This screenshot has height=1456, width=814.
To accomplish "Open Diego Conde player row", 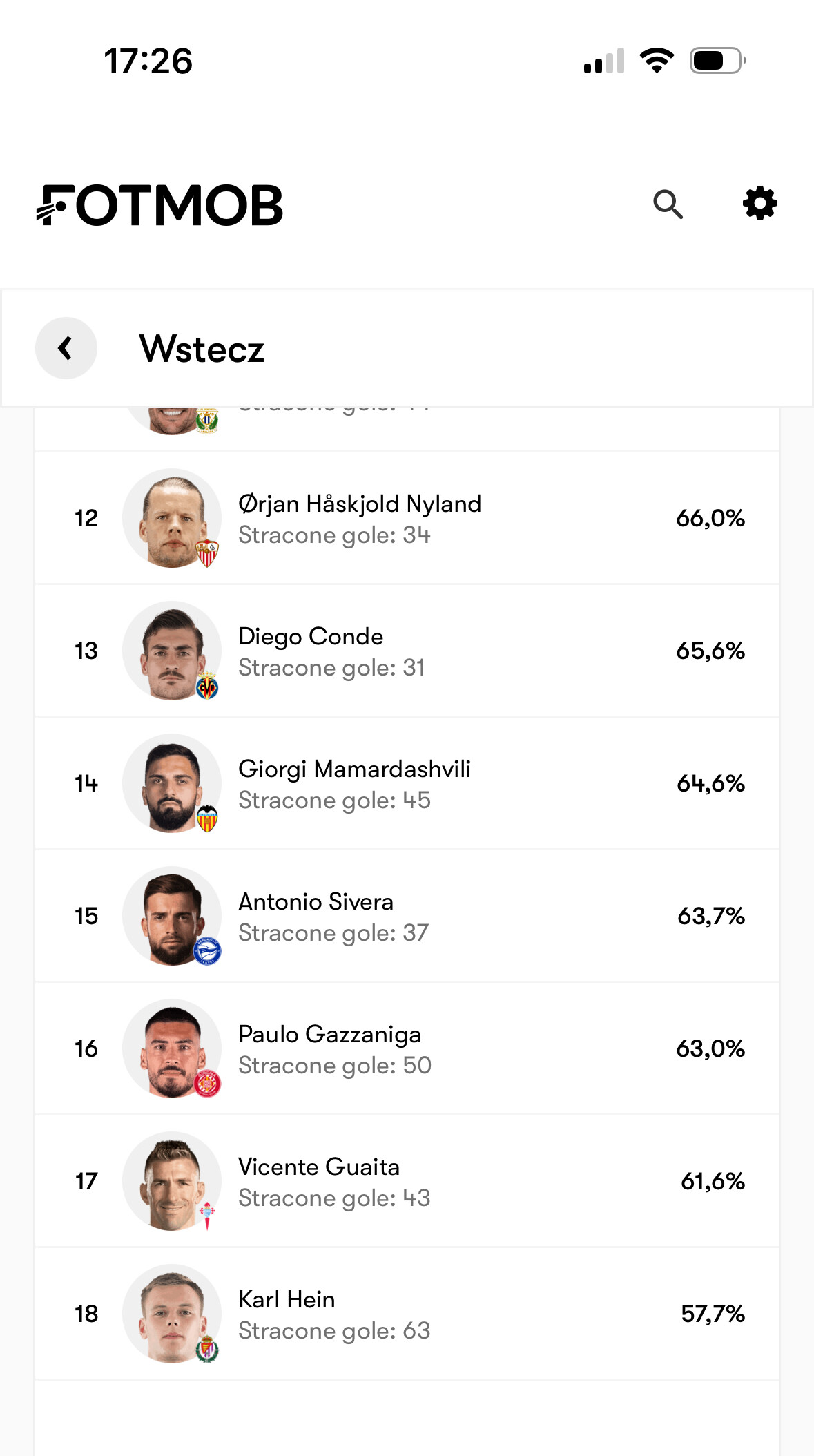I will pyautogui.click(x=407, y=651).
